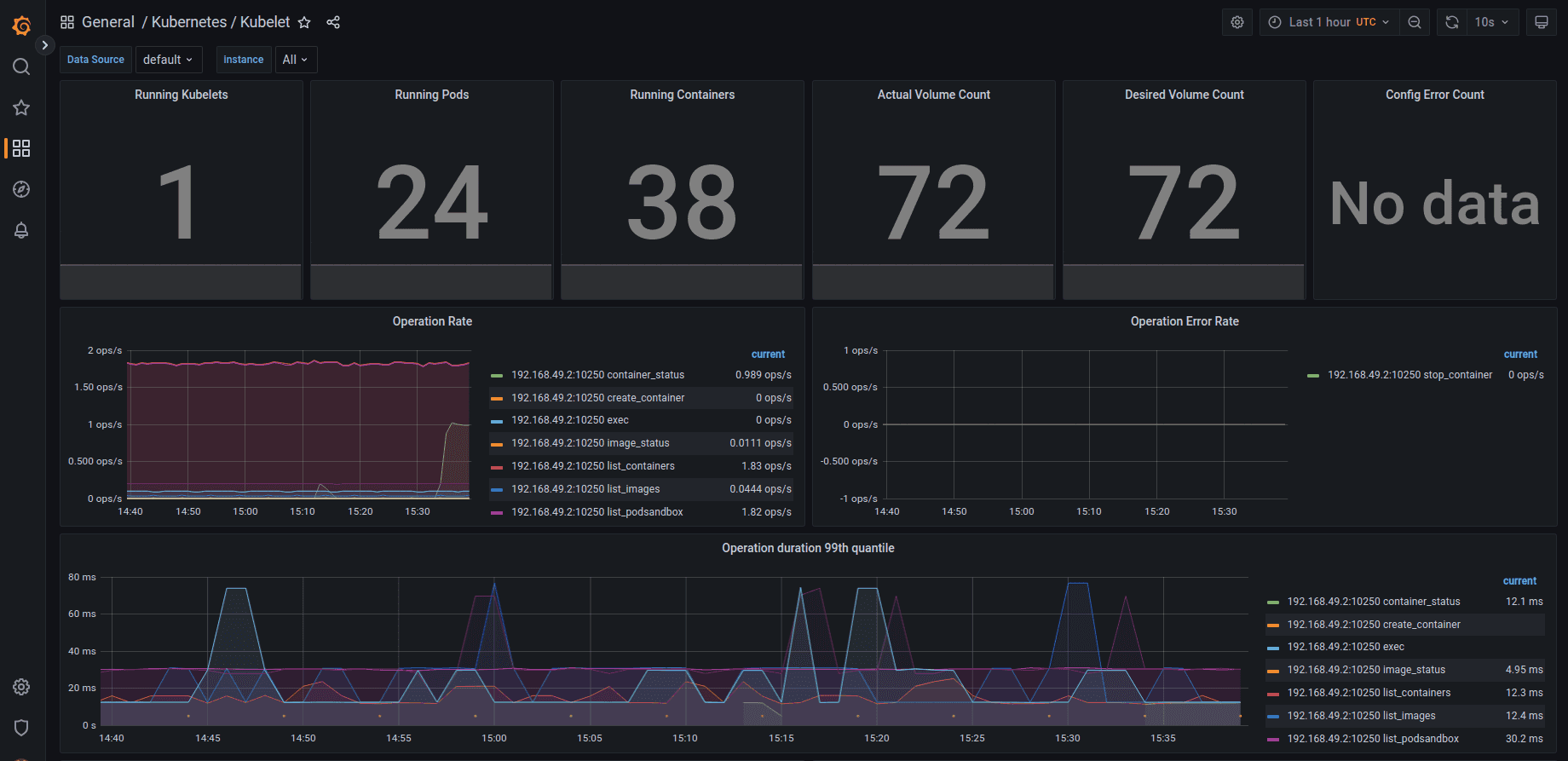Click the 1.83 ops/s value for list_containers
1568x761 pixels.
click(766, 466)
